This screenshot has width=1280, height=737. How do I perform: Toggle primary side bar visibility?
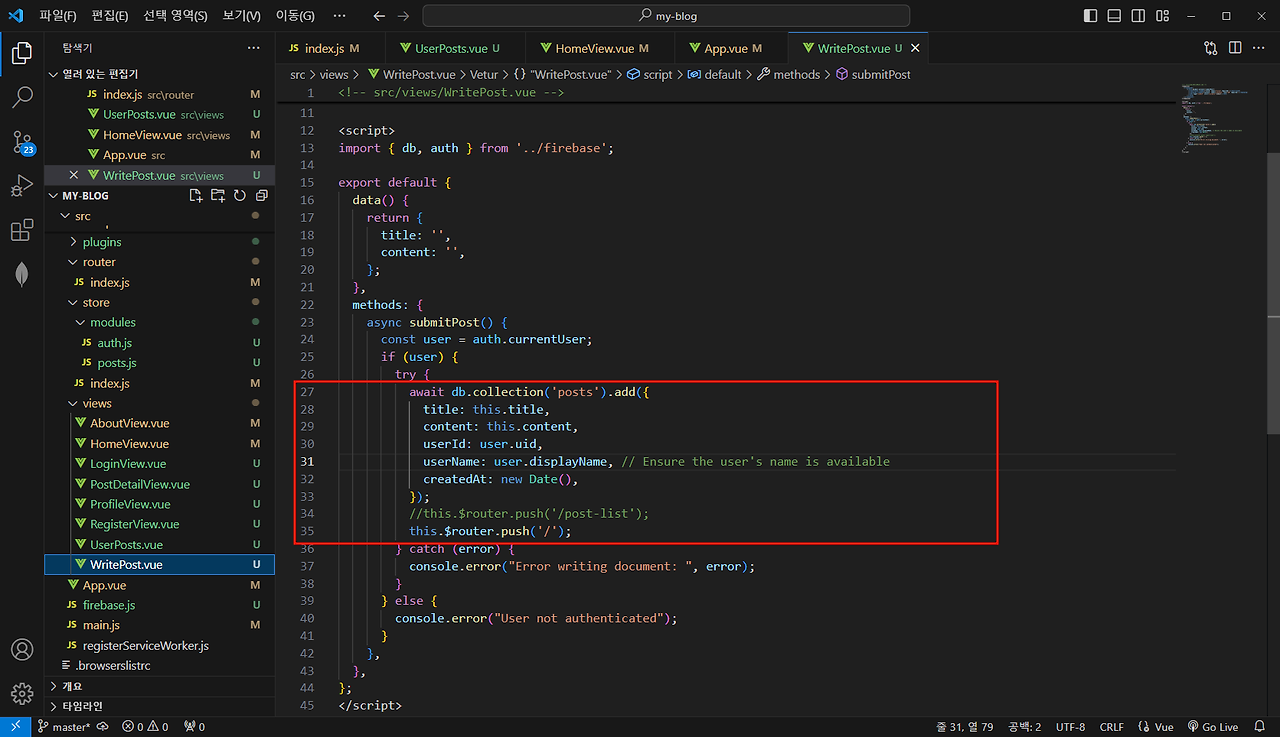coord(1090,16)
